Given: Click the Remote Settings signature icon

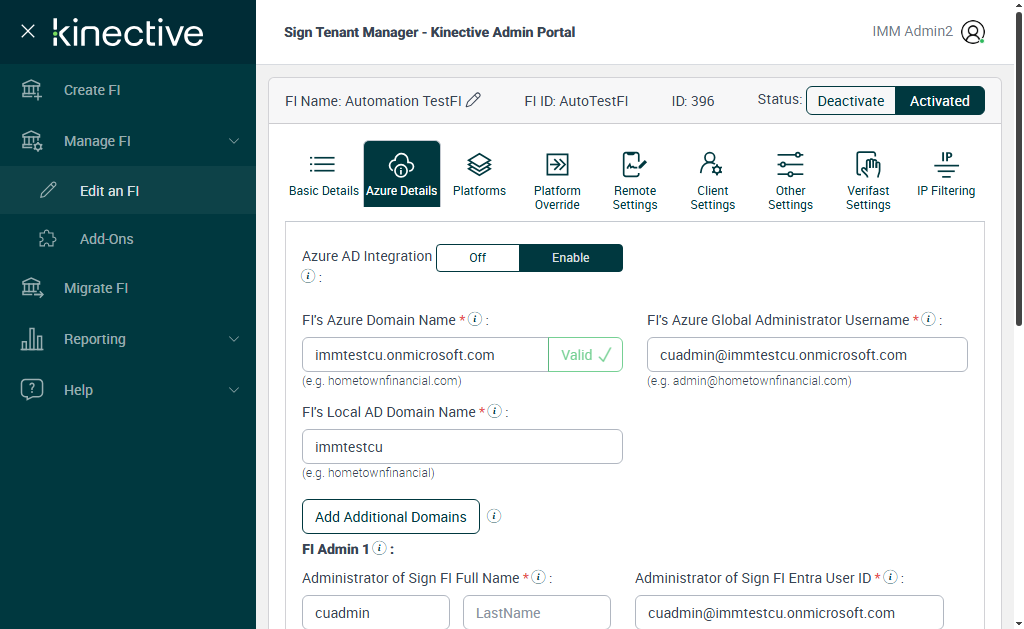Looking at the screenshot, I should [634, 165].
